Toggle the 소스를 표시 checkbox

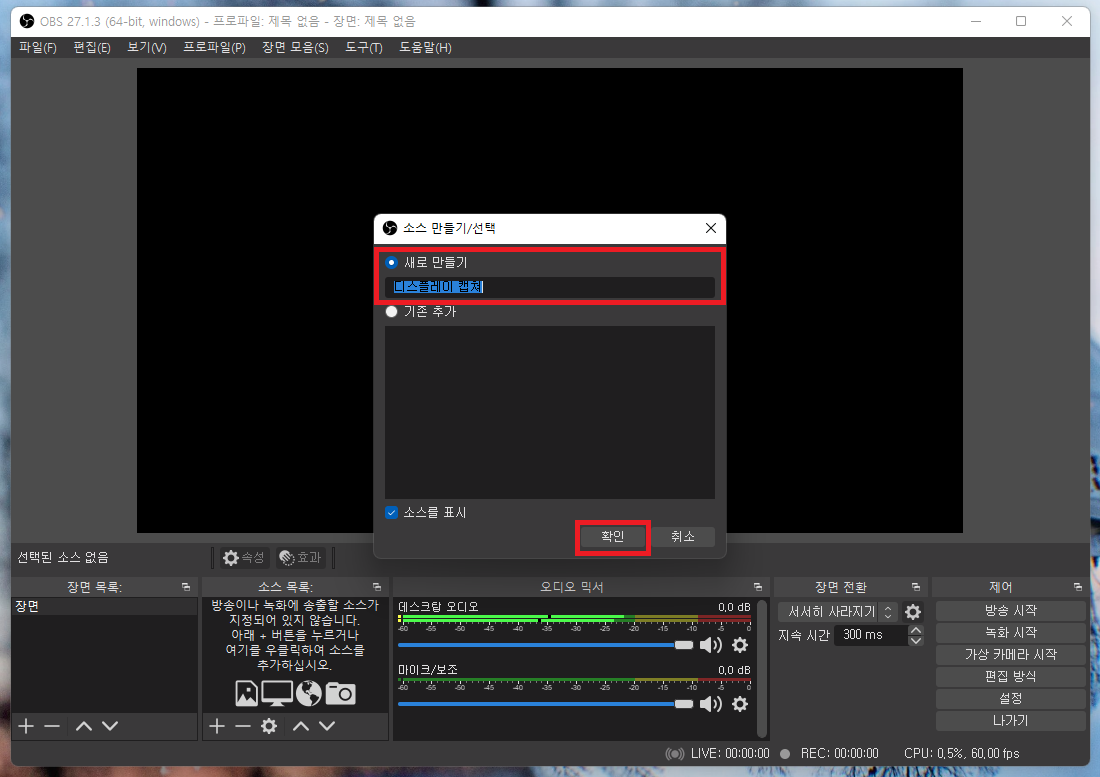coord(391,513)
